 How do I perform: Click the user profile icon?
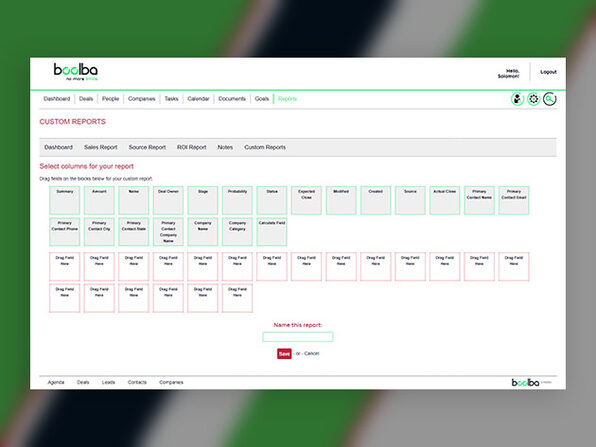(x=517, y=99)
